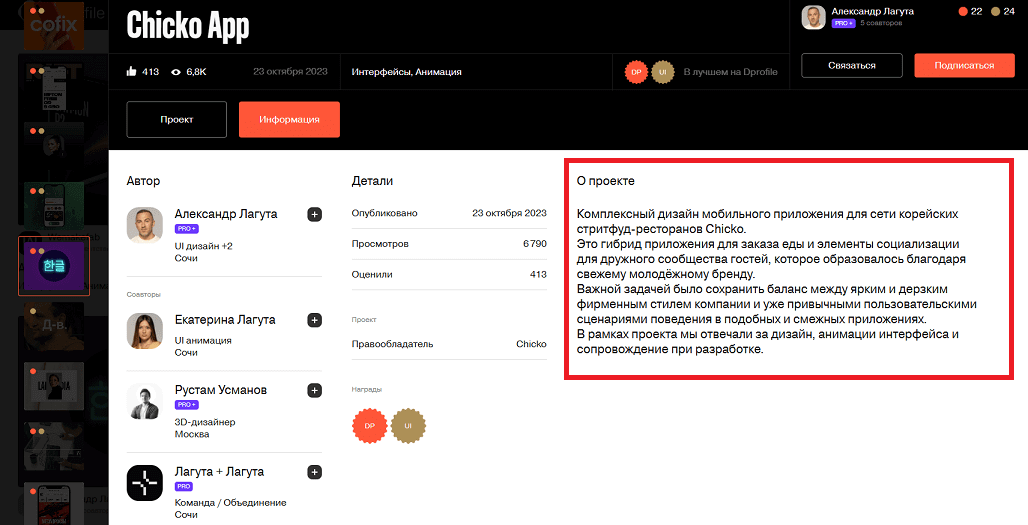The width and height of the screenshot is (1028, 525).
Task: Select the Информация tab
Action: click(x=289, y=119)
